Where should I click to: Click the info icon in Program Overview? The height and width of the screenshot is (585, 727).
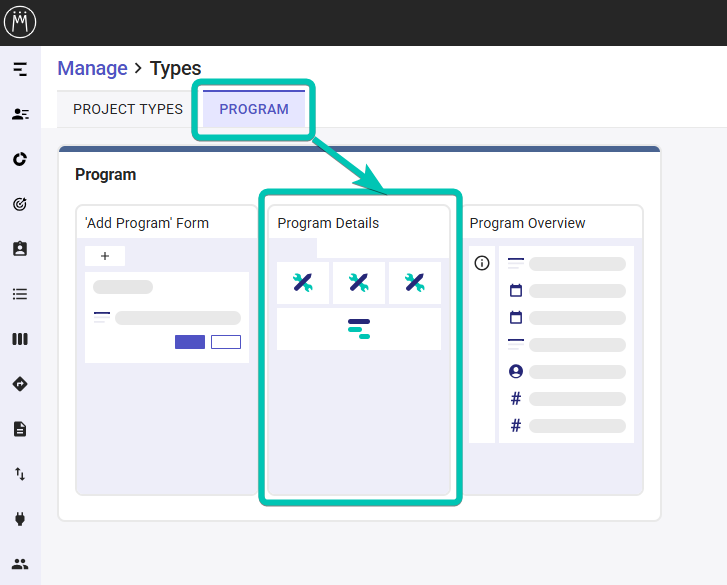click(482, 263)
